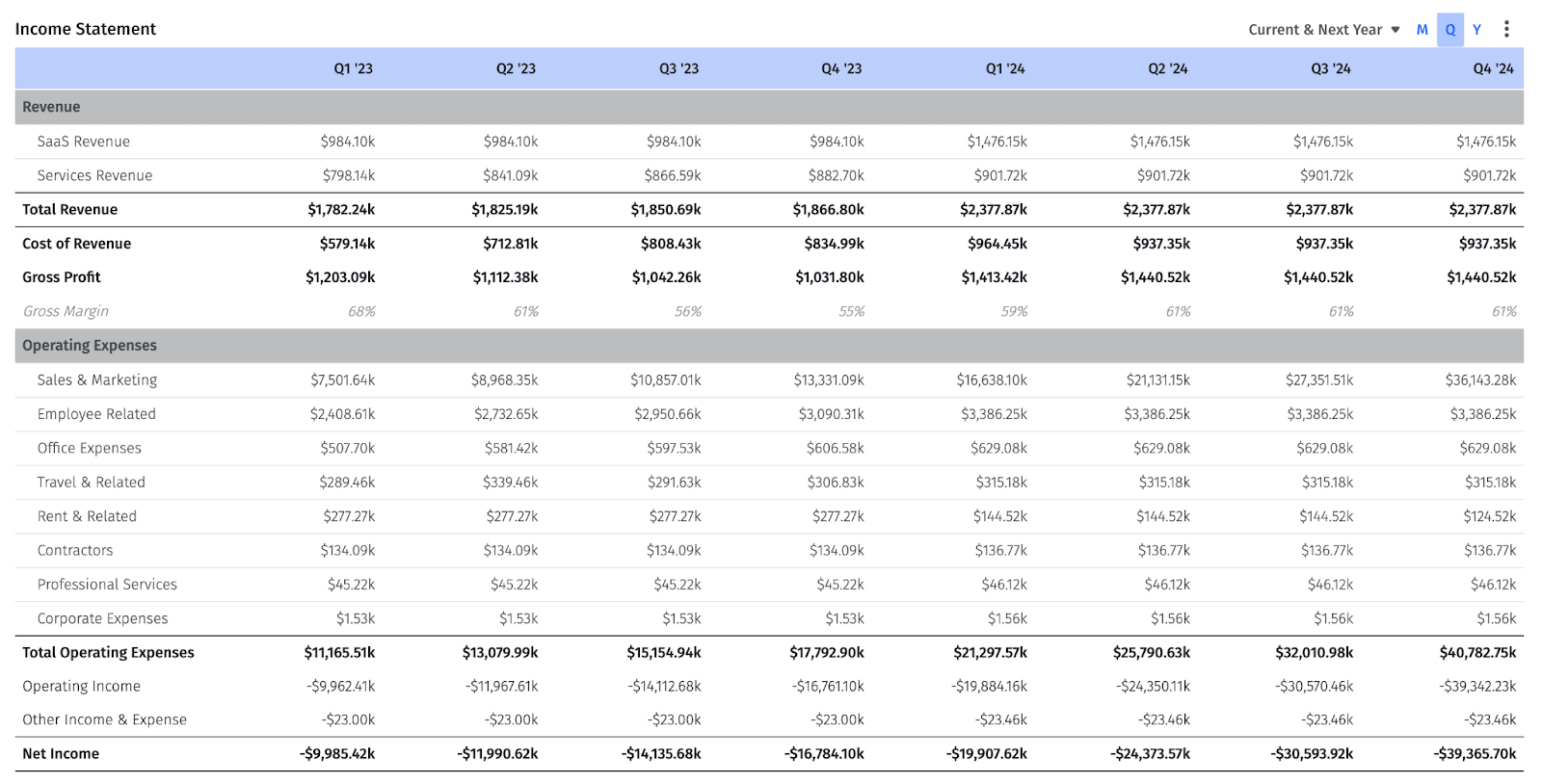Click the Net Income row label

coord(61,754)
